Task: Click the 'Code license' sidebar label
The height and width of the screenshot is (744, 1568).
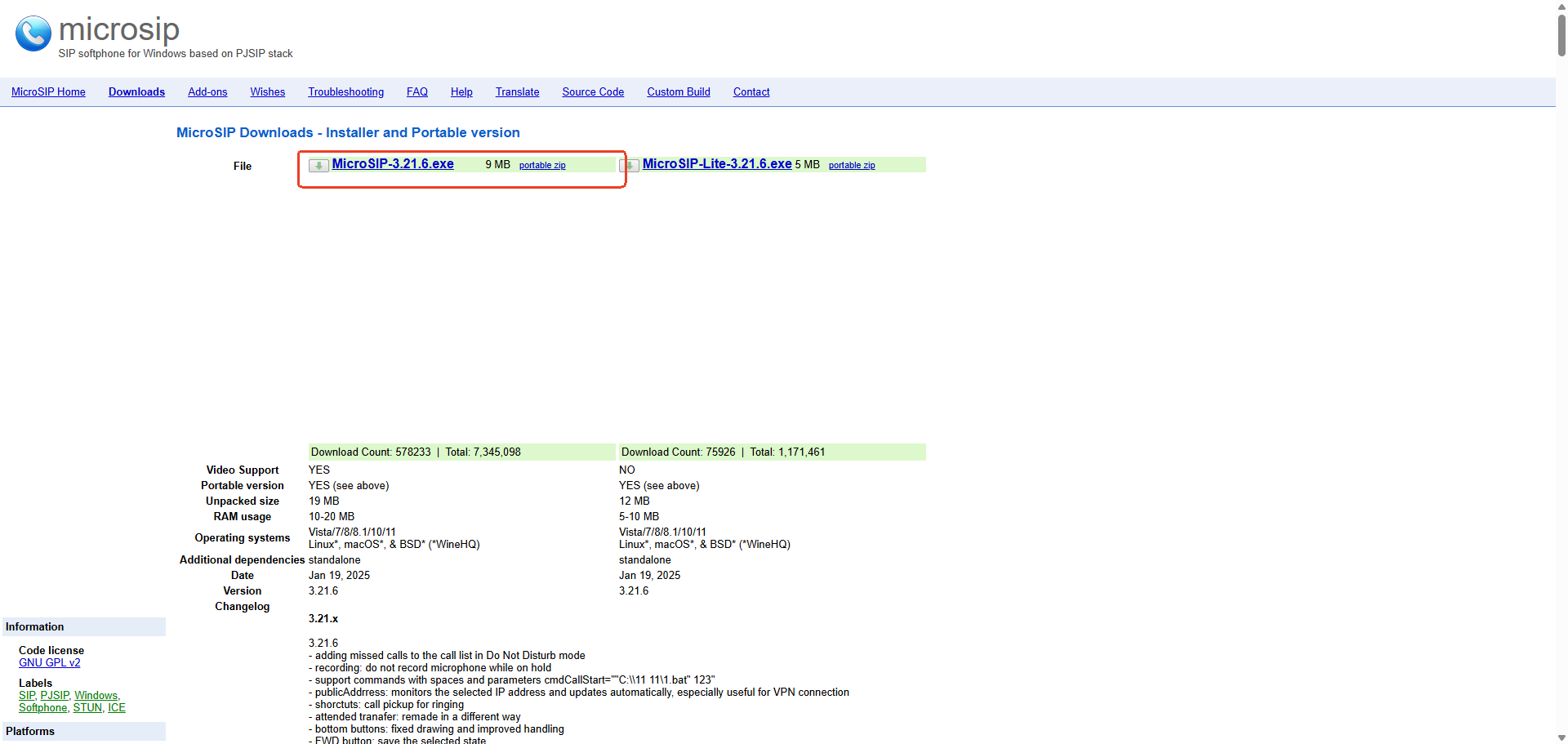Action: (51, 651)
